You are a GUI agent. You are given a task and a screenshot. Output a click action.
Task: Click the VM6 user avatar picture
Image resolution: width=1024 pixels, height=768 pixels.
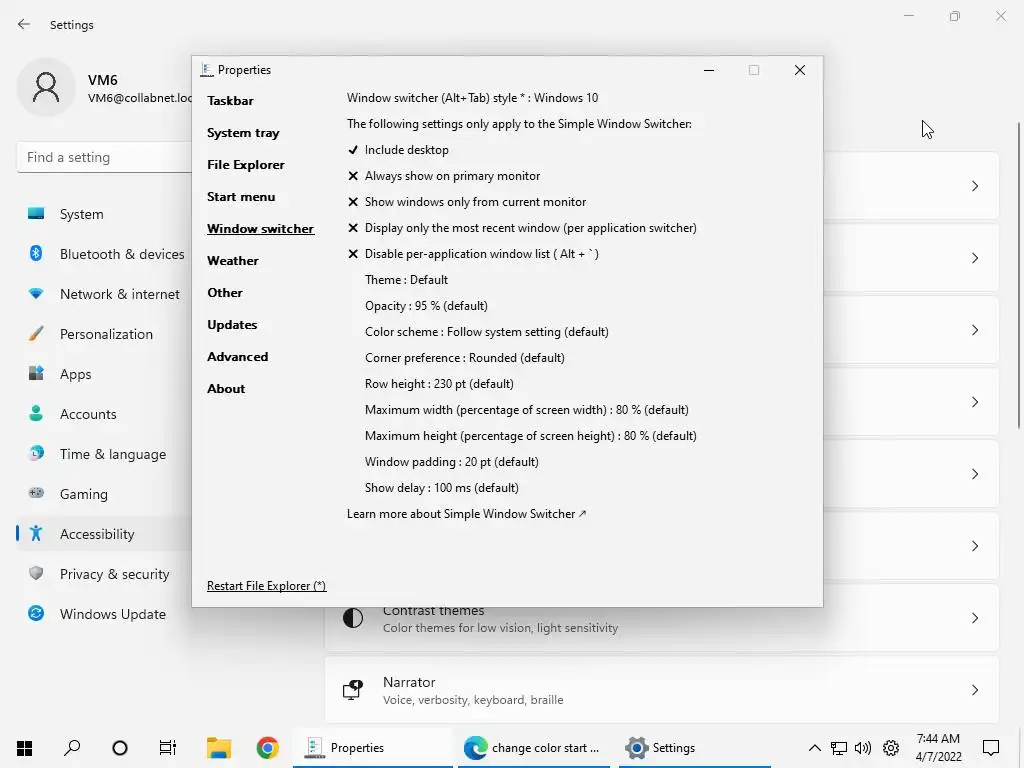click(x=46, y=87)
